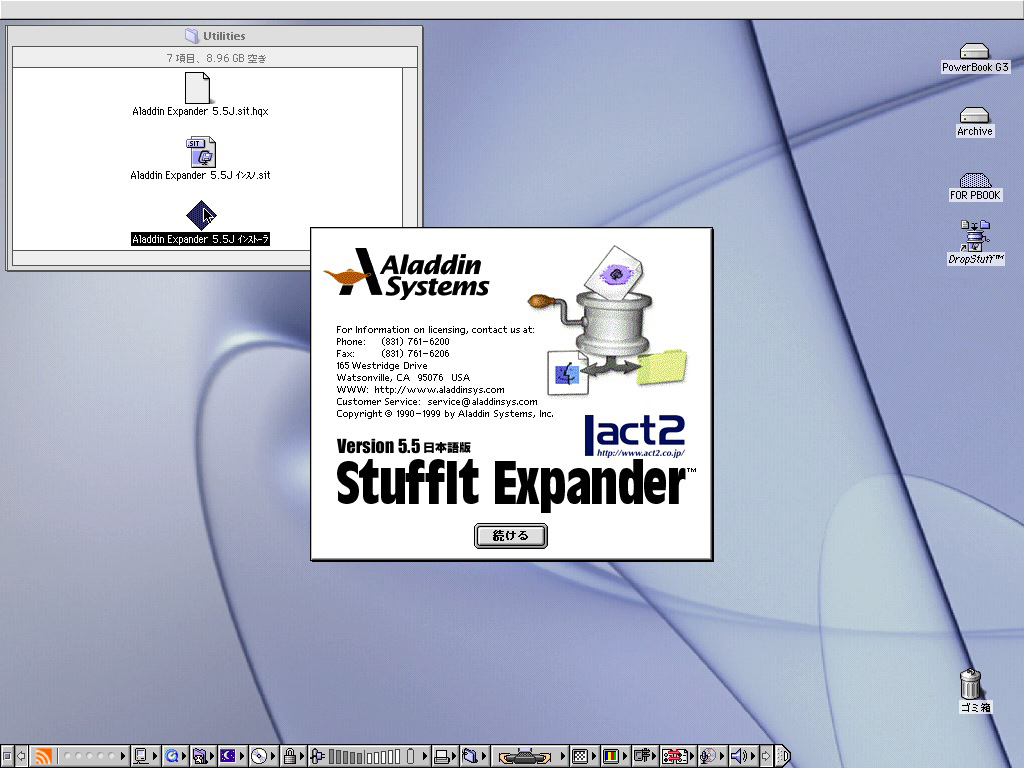Click the service@aladdinsys.com email text
This screenshot has width=1024, height=768.
click(x=482, y=402)
